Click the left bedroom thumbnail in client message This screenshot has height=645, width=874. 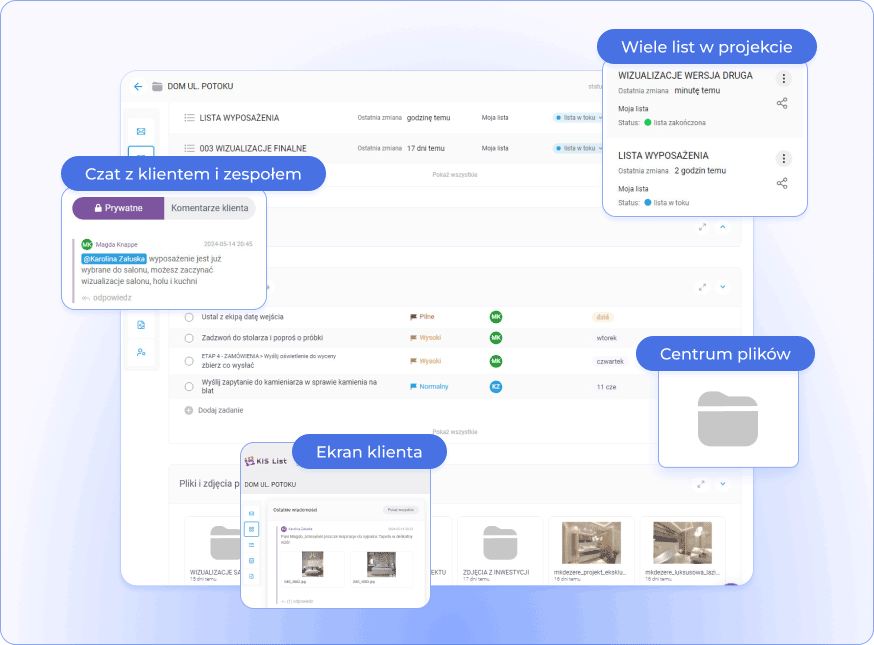pos(312,564)
